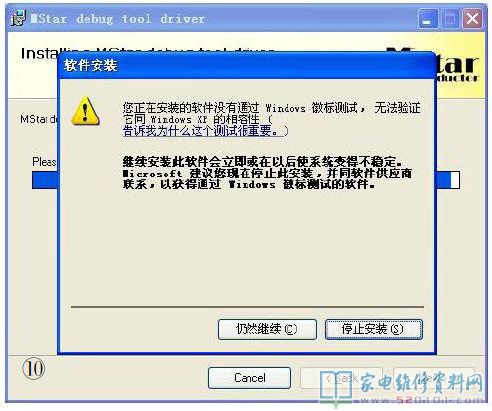Select the MStar debug tool driver title text
492x411 pixels.
[117, 19]
